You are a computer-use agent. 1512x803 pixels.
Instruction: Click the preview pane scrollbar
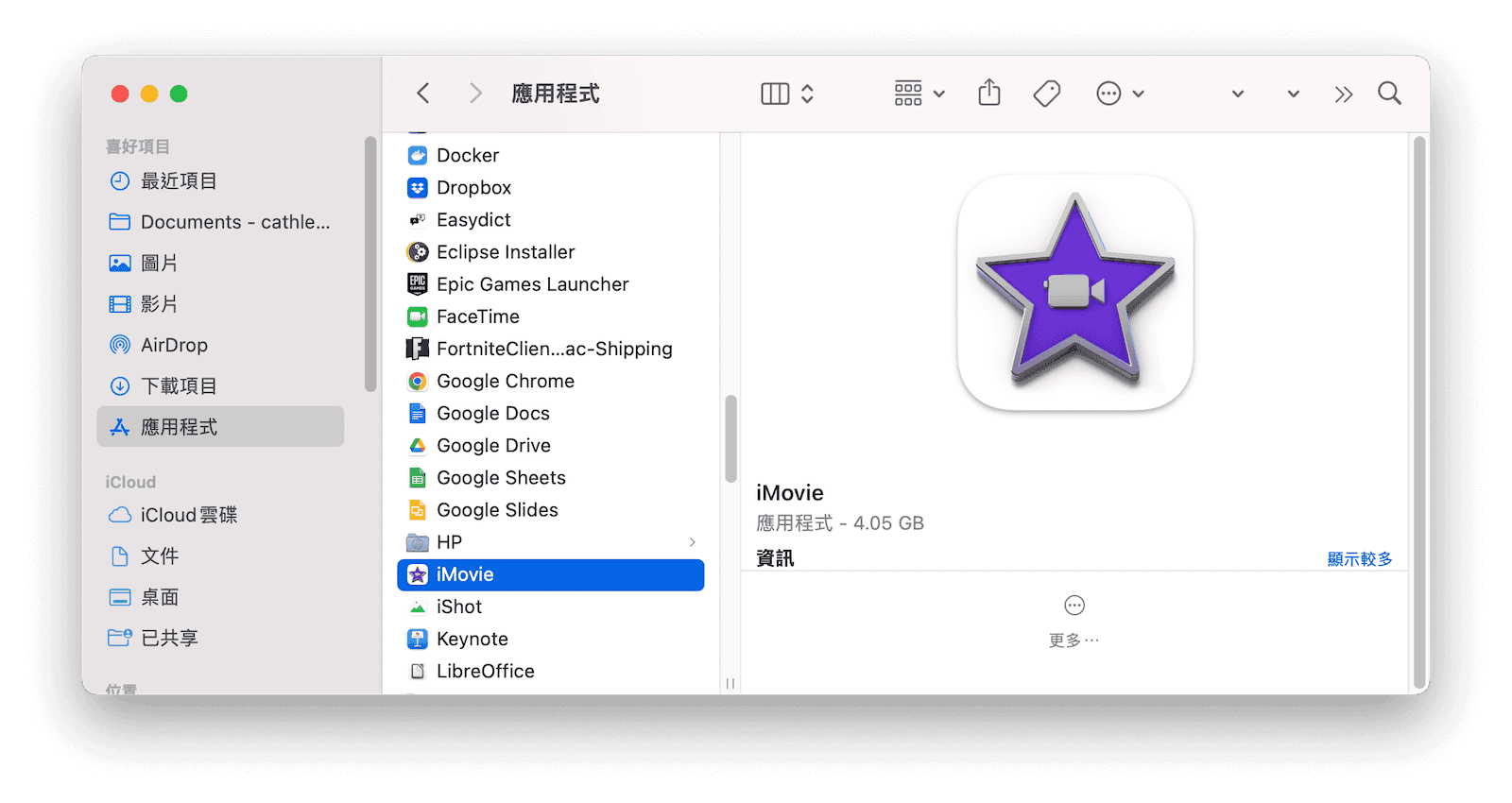[1419, 413]
